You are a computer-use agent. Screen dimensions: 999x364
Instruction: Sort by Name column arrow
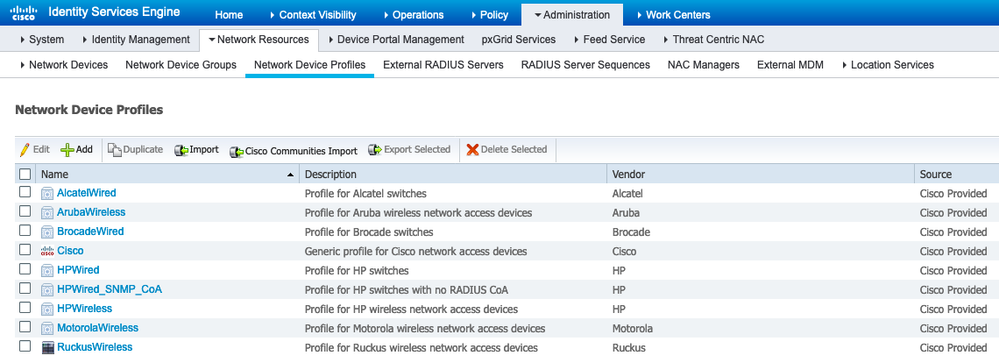[291, 175]
